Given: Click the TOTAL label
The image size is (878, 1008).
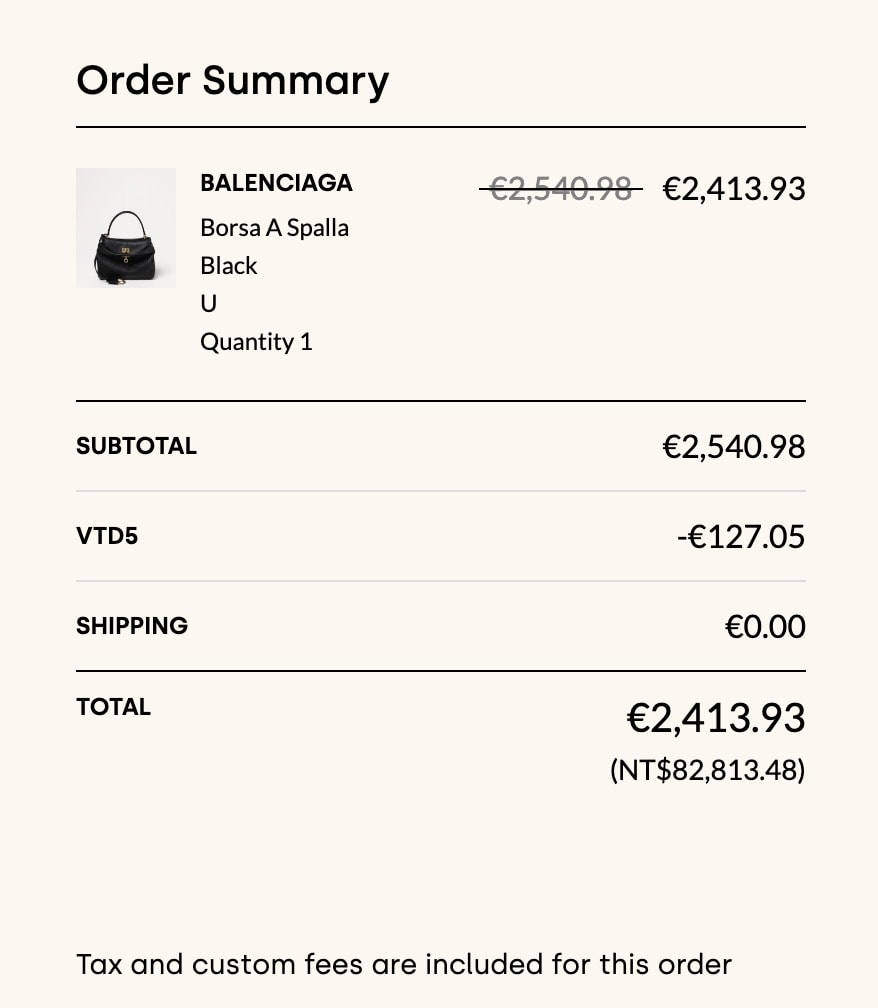Looking at the screenshot, I should (113, 706).
